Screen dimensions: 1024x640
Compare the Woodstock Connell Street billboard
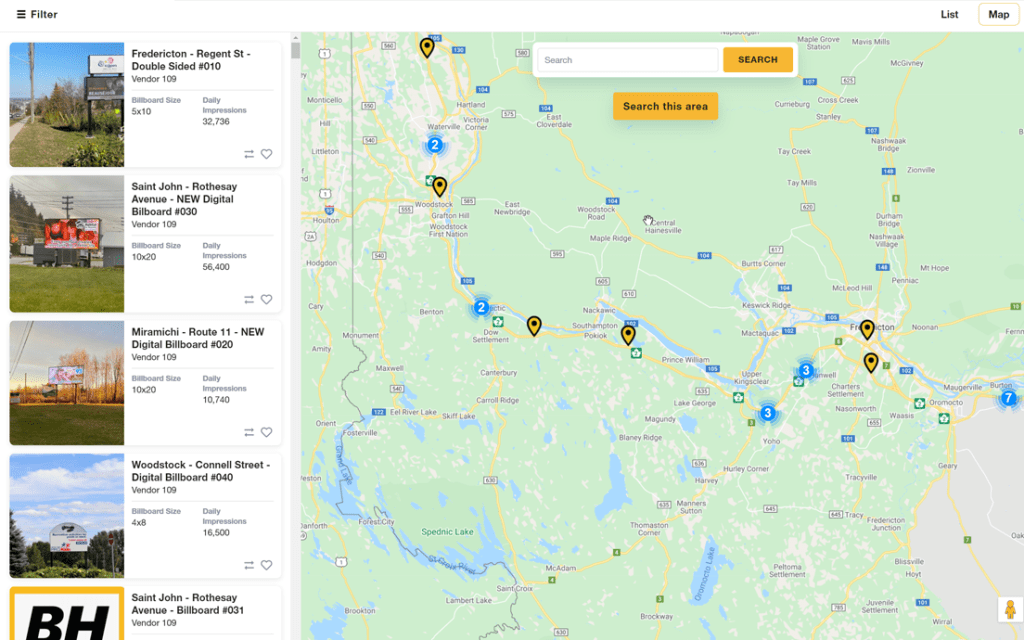point(249,565)
